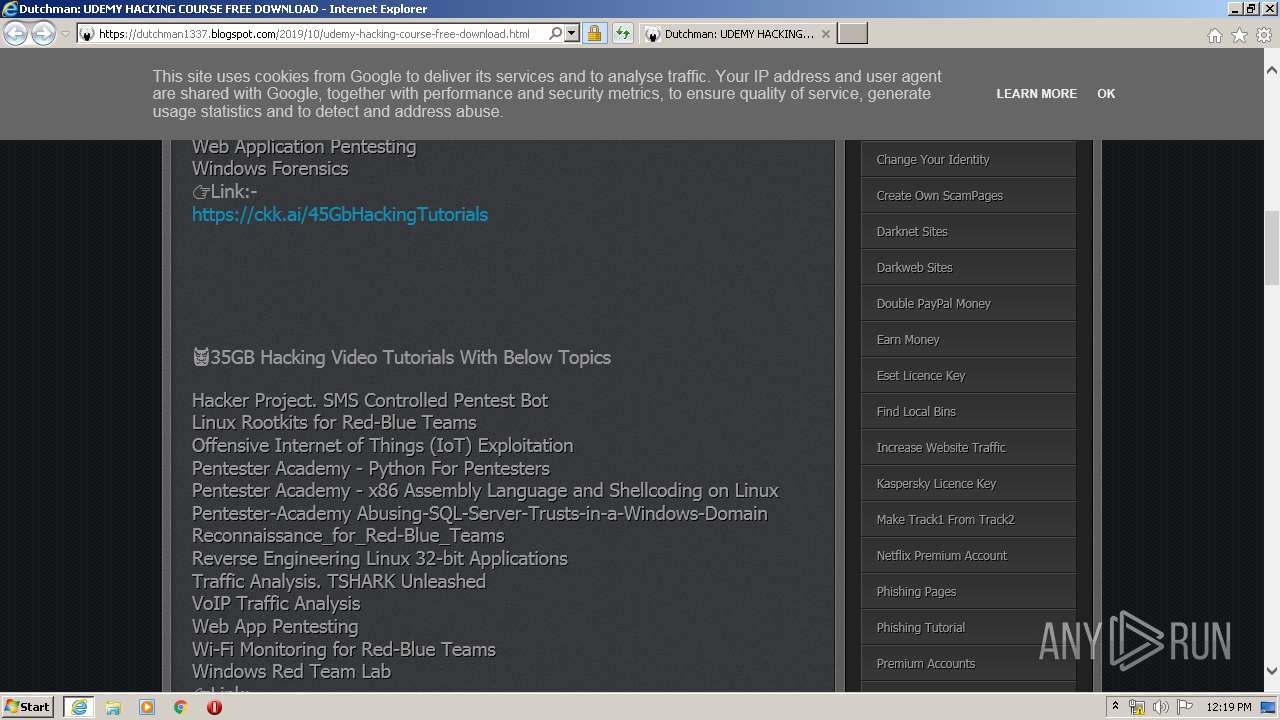Open Make Track1 From Track2 link
1280x720 pixels.
968,519
